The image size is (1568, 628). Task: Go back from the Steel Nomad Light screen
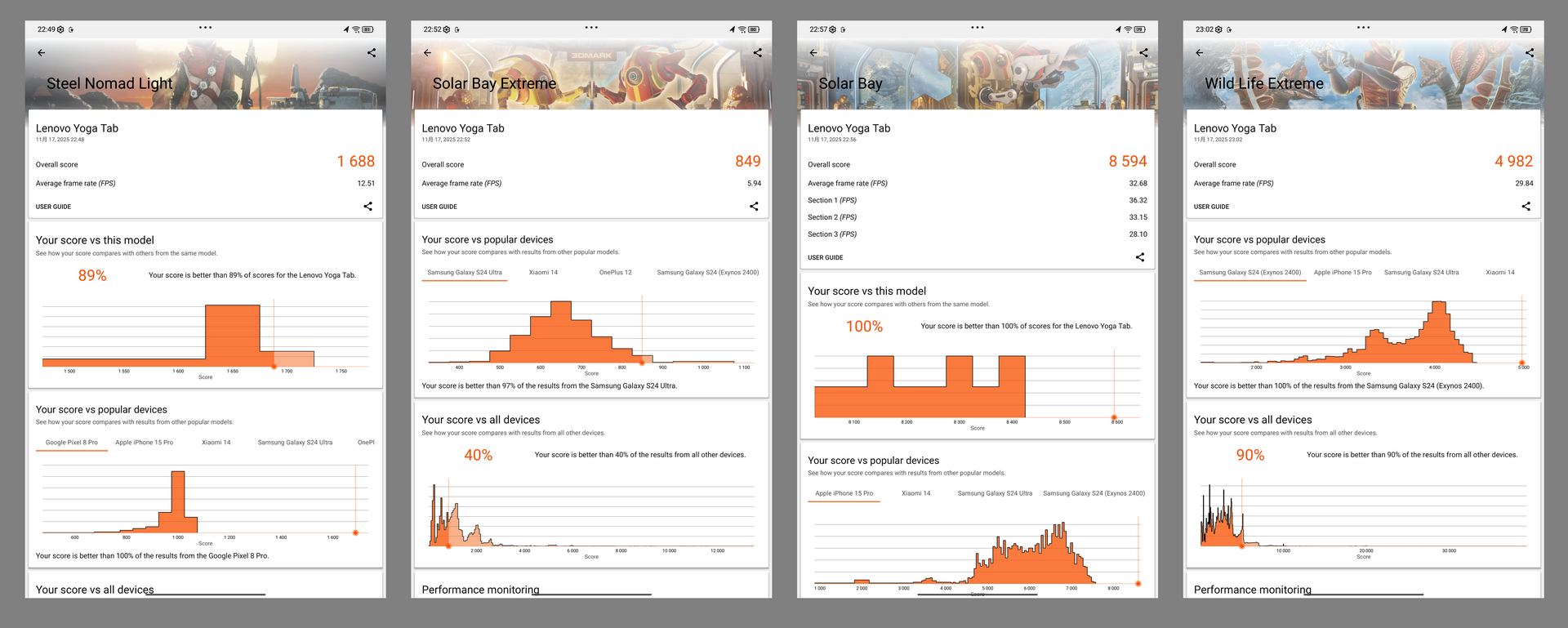click(x=42, y=53)
